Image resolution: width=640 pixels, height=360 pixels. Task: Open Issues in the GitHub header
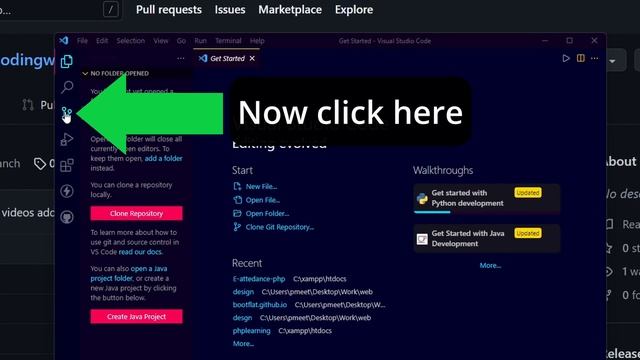[230, 9]
